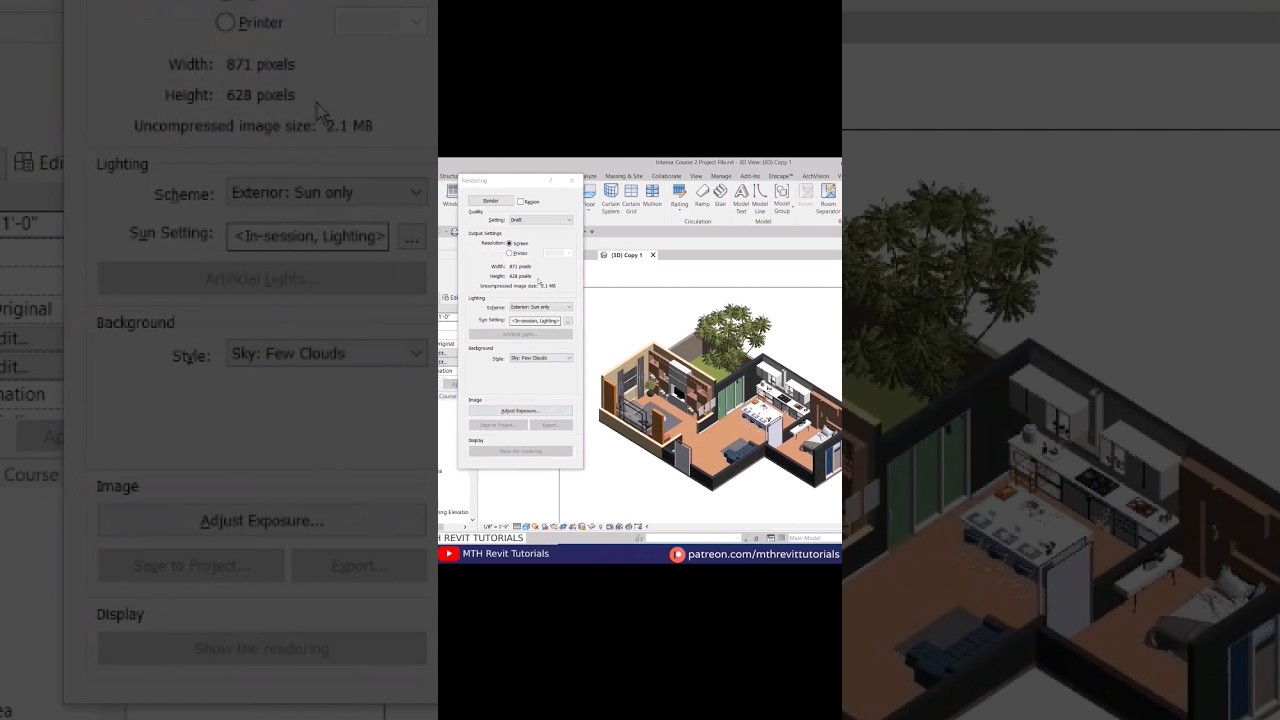Open Visual Style in view control bar

(x=526, y=527)
